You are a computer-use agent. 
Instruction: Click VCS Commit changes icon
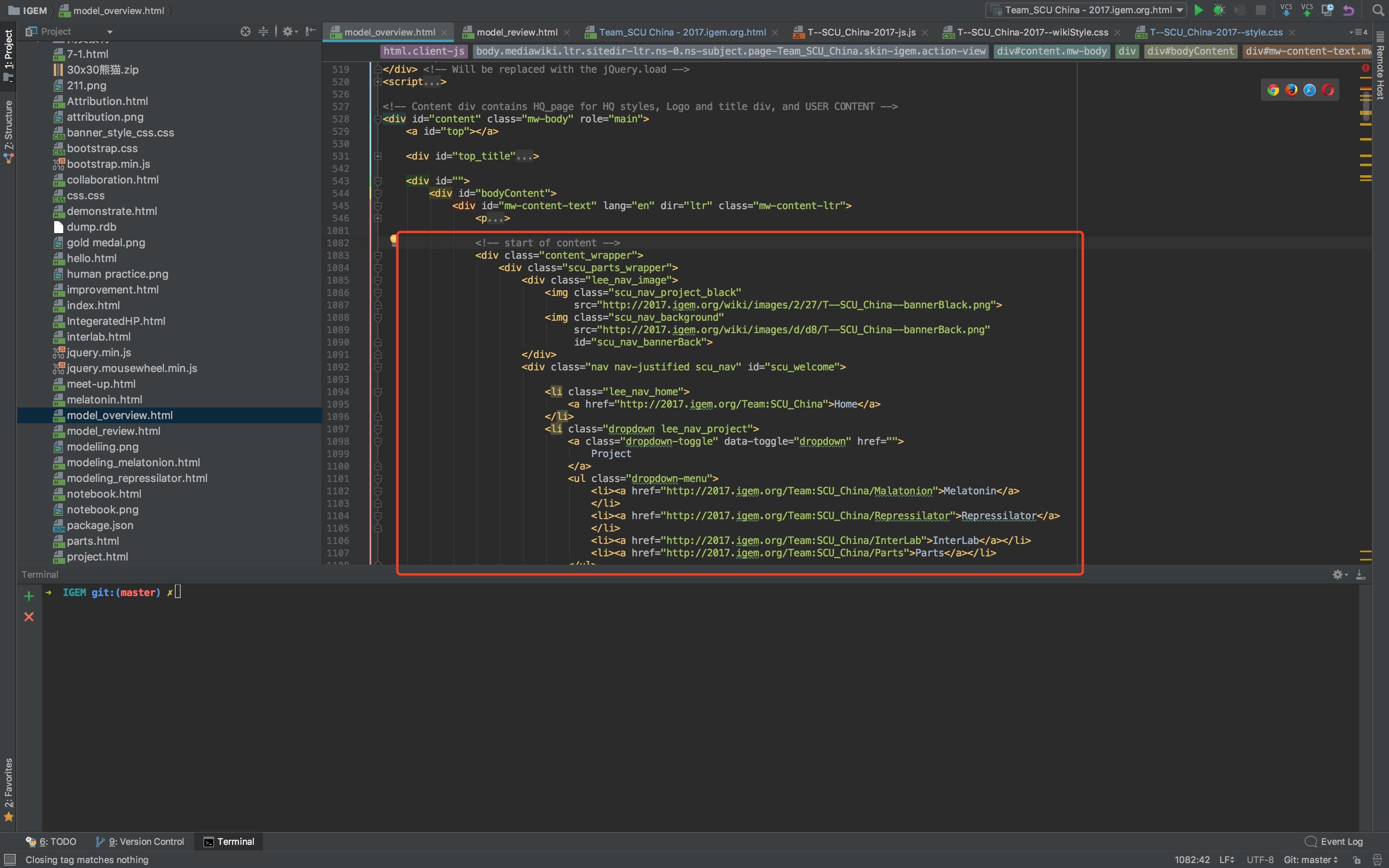point(1307,10)
